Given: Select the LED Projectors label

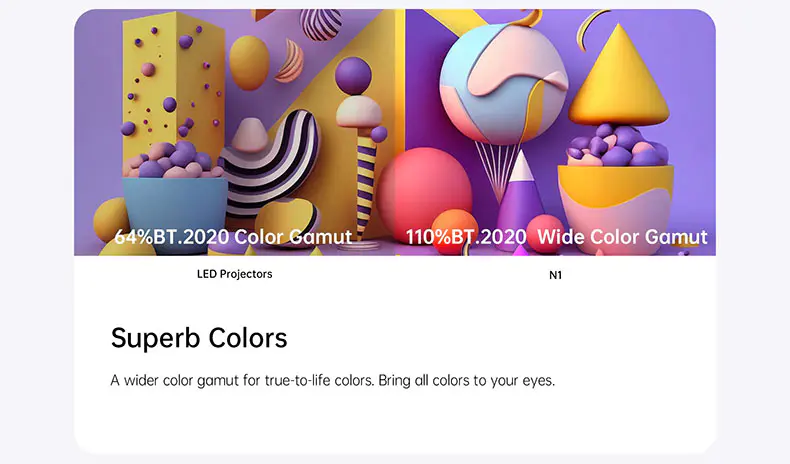Looking at the screenshot, I should (x=234, y=273).
